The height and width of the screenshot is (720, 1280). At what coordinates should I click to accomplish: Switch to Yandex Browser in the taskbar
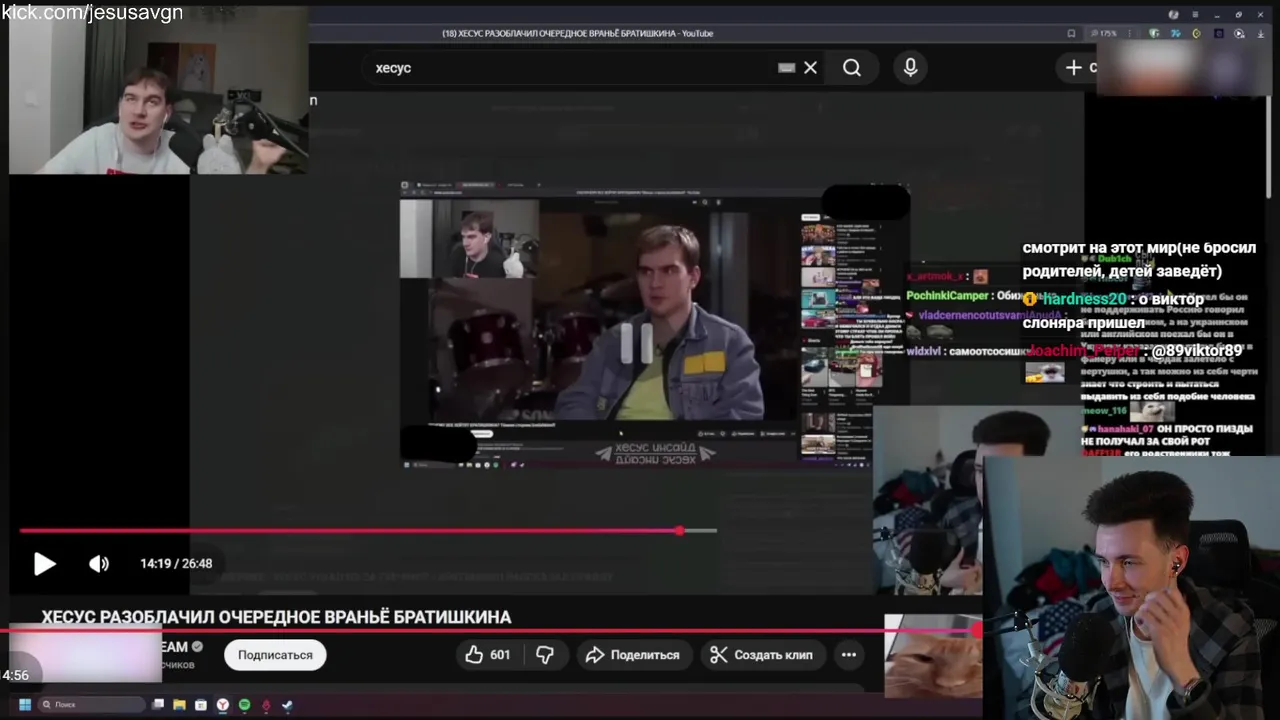(222, 705)
